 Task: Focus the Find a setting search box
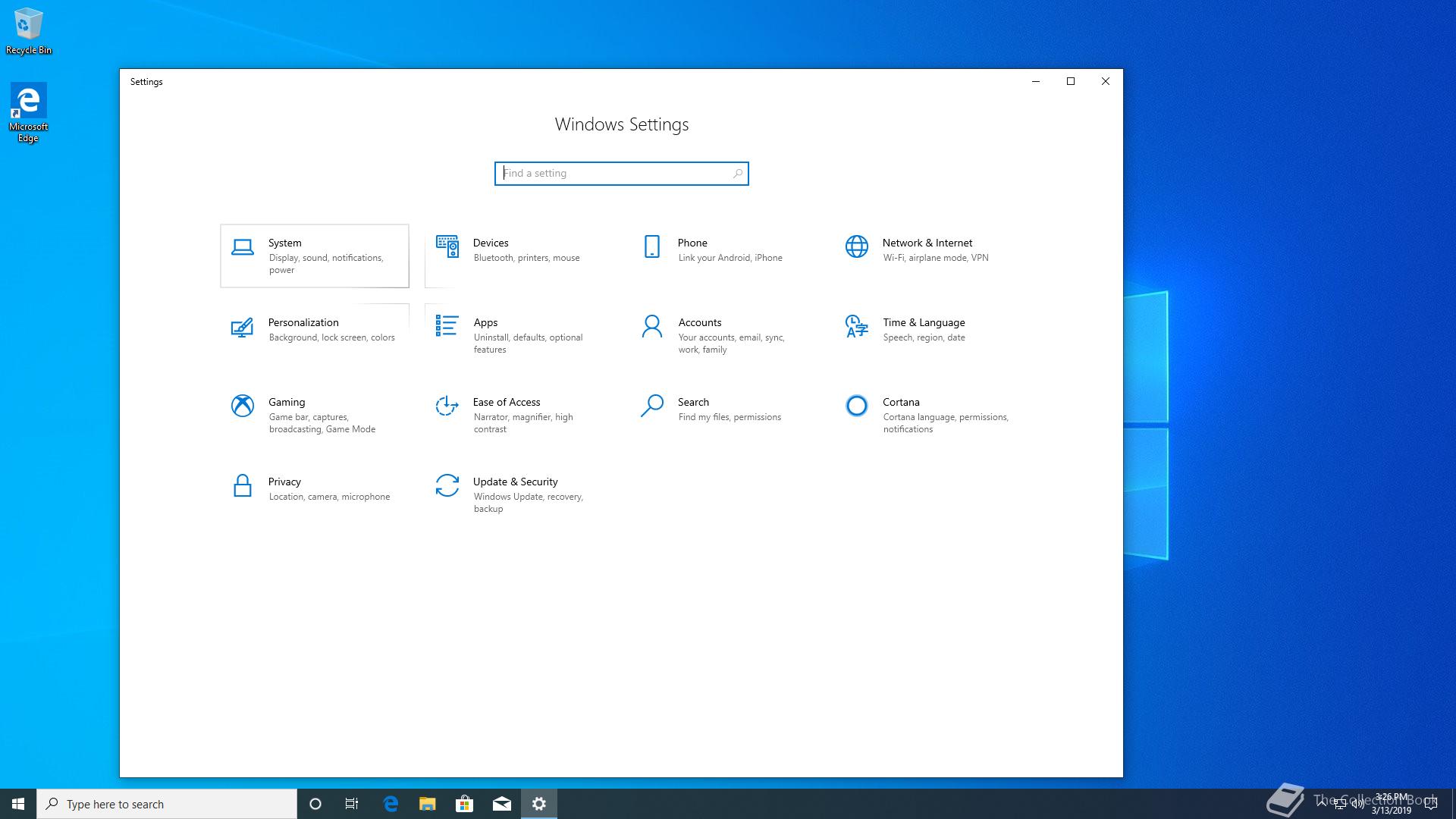[x=621, y=174]
